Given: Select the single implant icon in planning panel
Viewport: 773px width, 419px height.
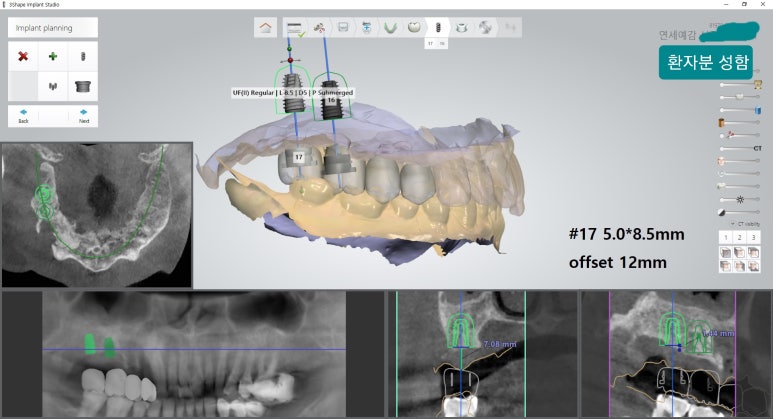Looking at the screenshot, I should point(83,57).
